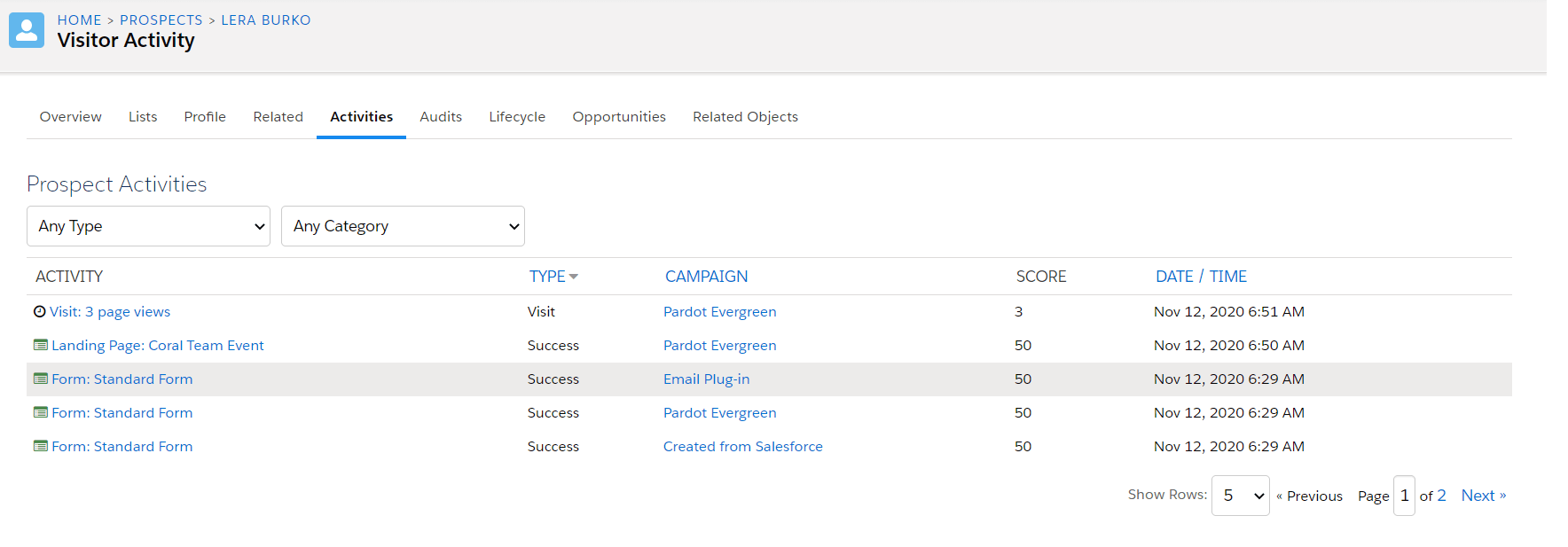
Task: Open Standard Form in Created from Salesforce row
Action: [x=122, y=447]
